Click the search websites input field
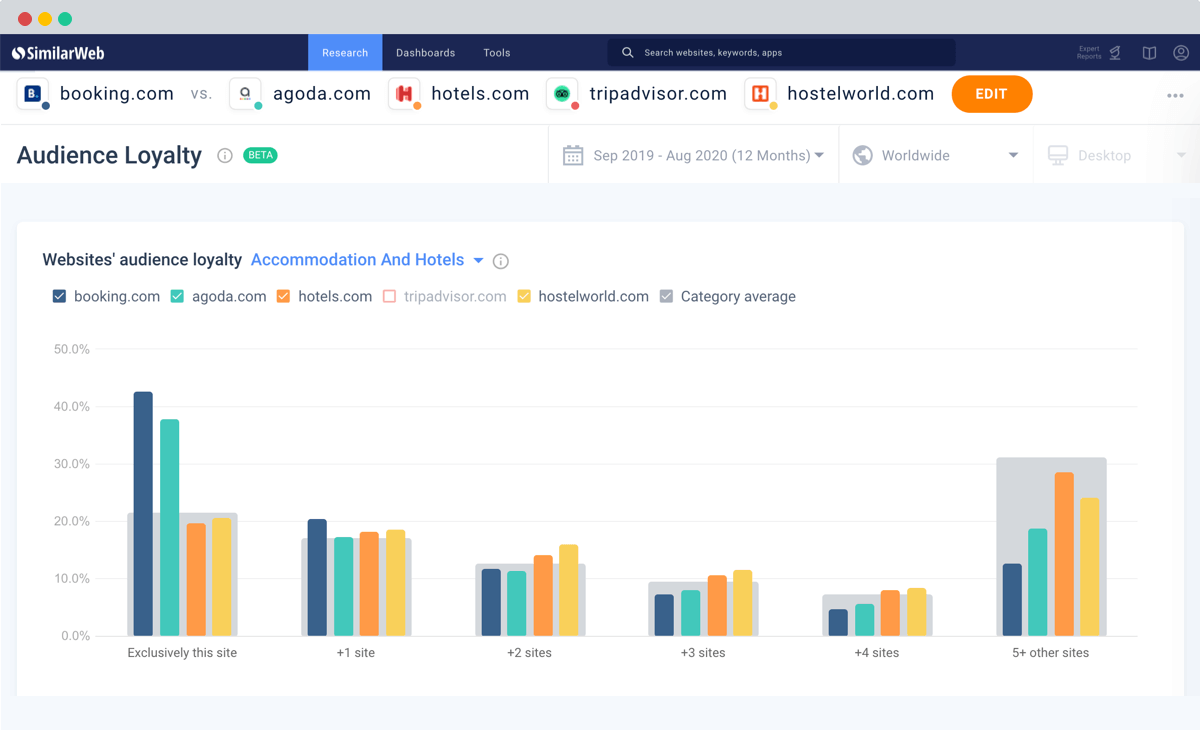Viewport: 1200px width, 730px height. [782, 53]
